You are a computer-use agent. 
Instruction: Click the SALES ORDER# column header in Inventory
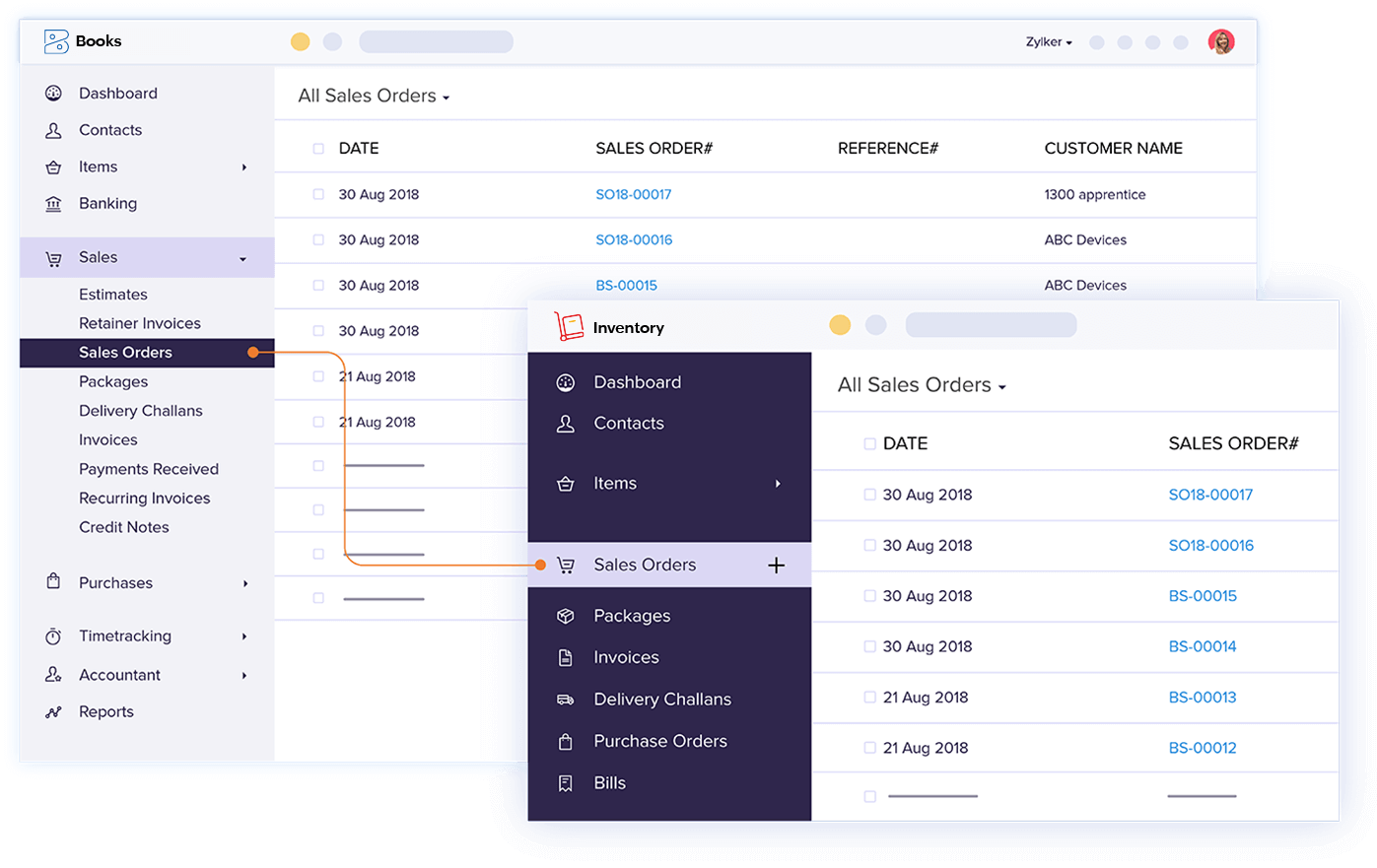click(1234, 444)
